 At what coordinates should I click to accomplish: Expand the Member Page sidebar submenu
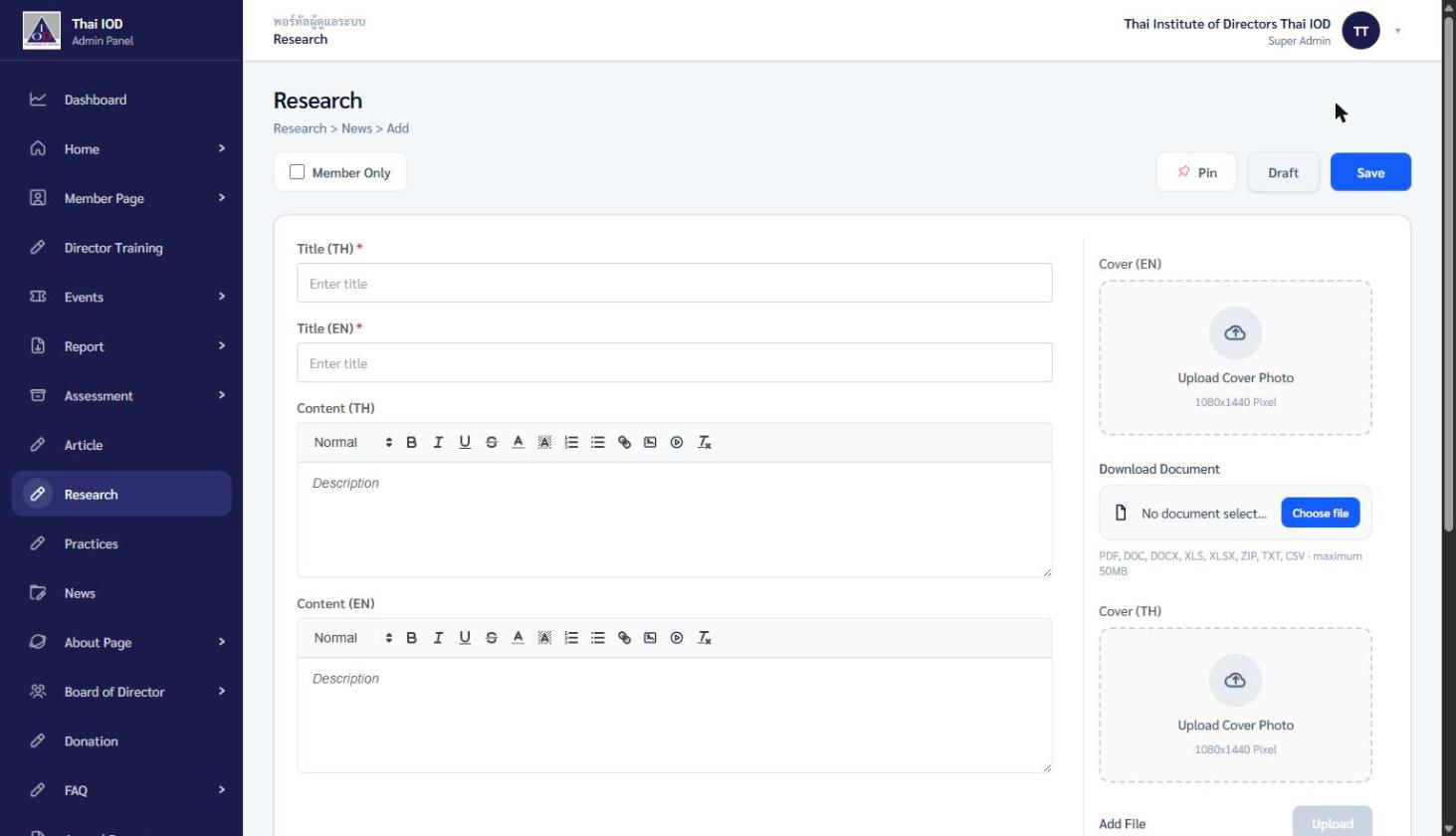(x=221, y=198)
